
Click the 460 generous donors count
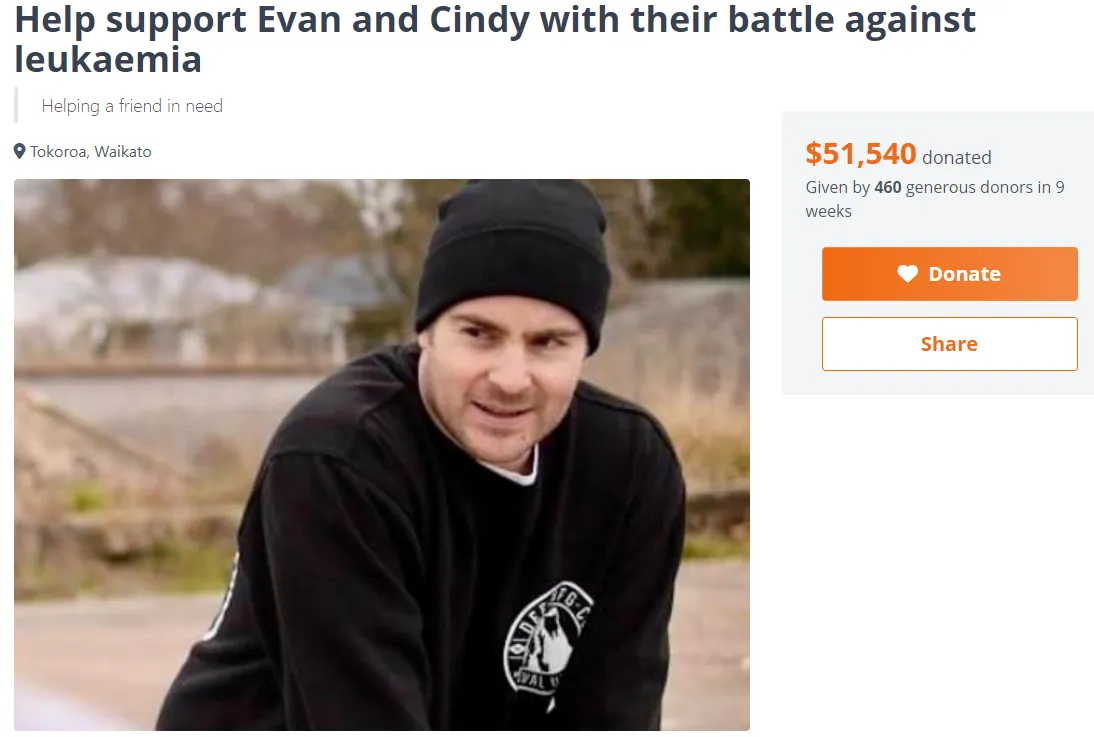(x=887, y=188)
